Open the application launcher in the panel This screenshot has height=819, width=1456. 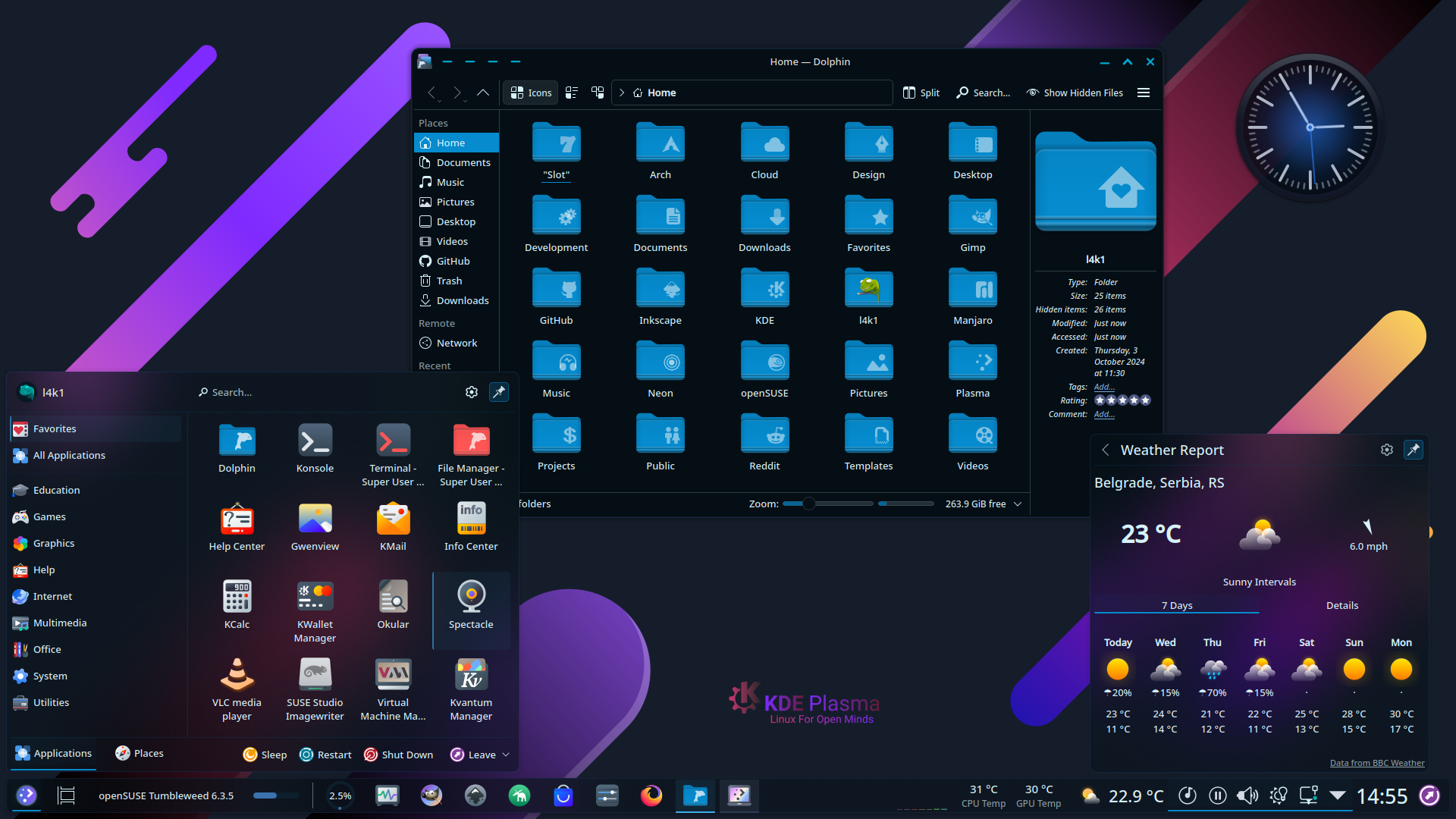[x=27, y=795]
